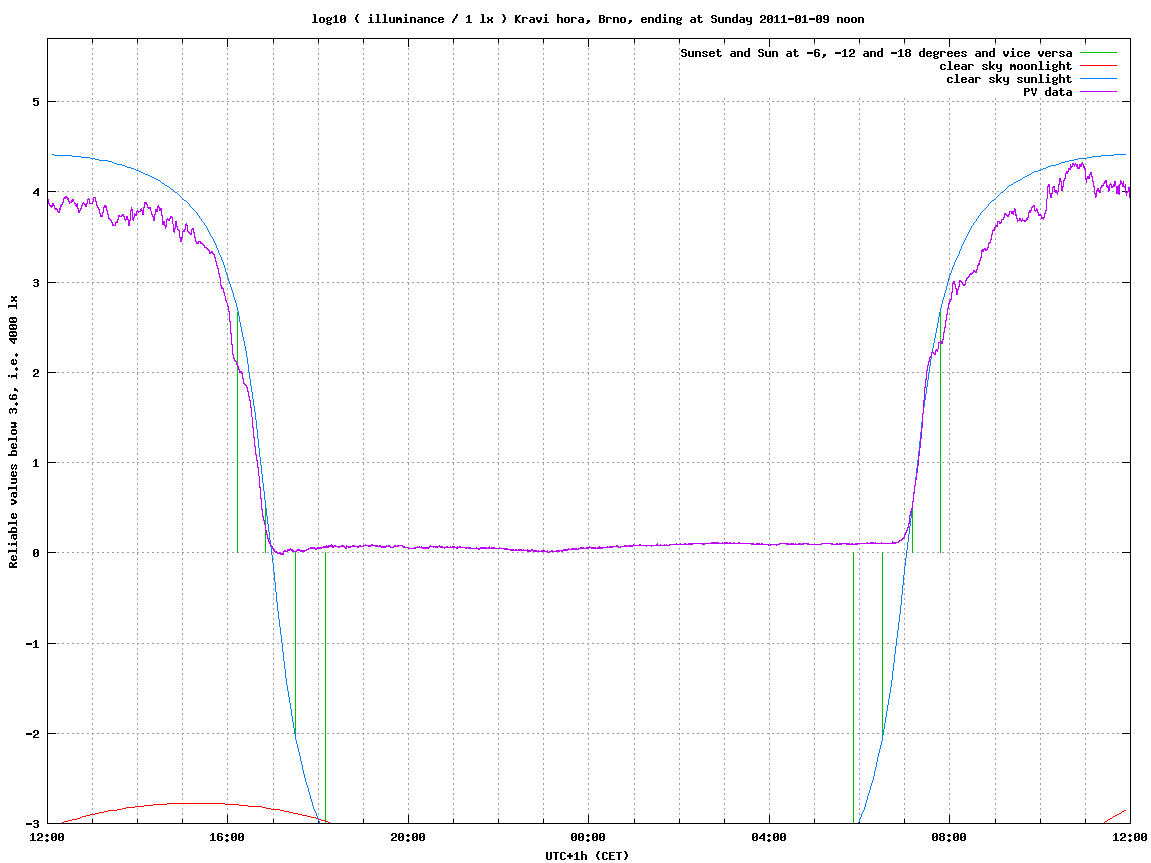Click the y-axis label '2'

(35, 373)
